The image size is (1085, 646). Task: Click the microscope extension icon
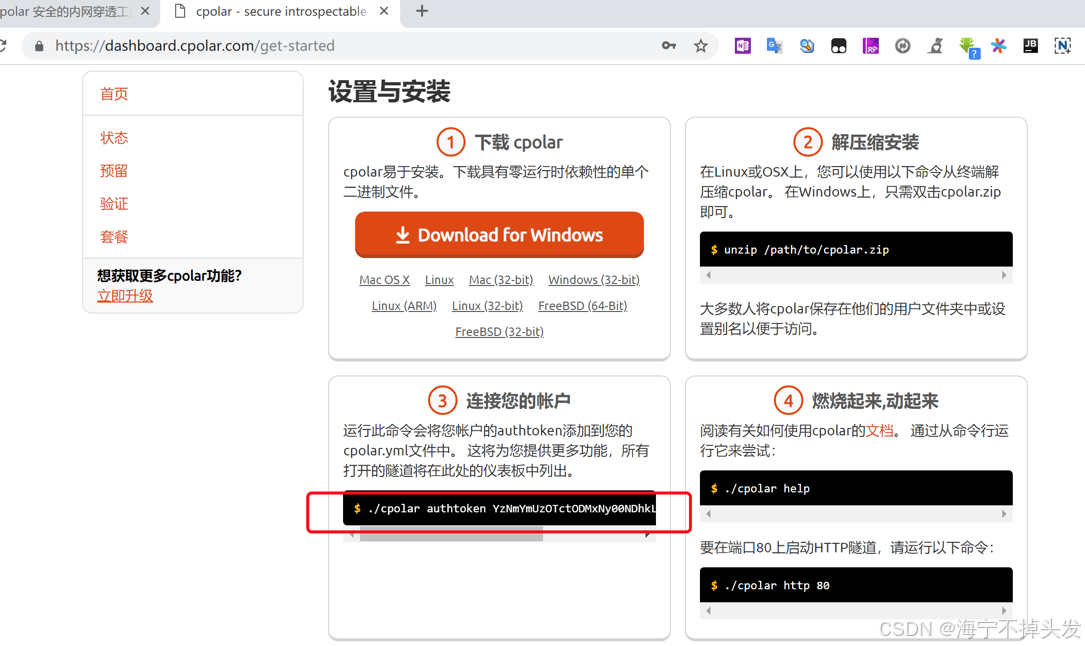coord(936,46)
